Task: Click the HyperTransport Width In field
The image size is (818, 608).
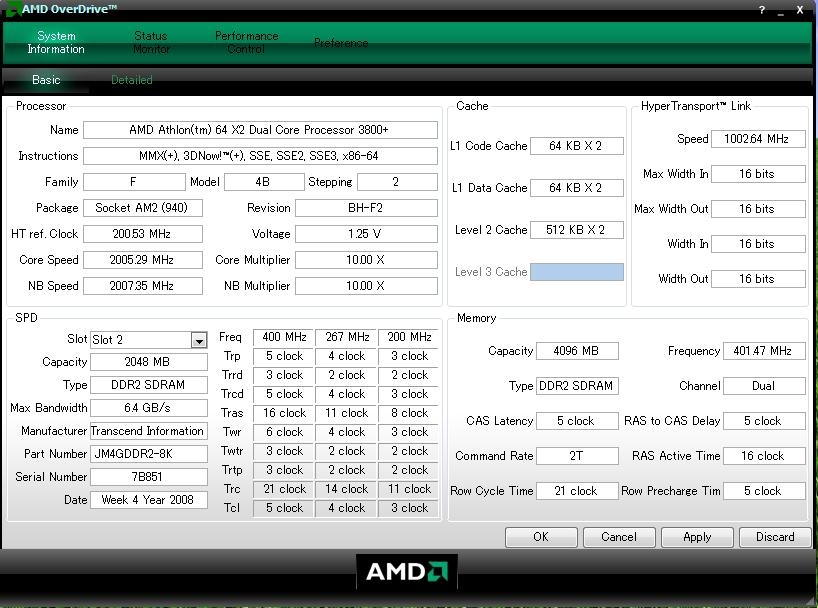Action: pyautogui.click(x=758, y=244)
